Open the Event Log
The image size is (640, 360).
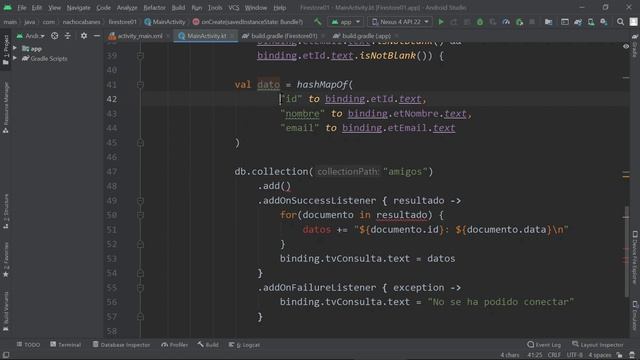[x=544, y=345]
